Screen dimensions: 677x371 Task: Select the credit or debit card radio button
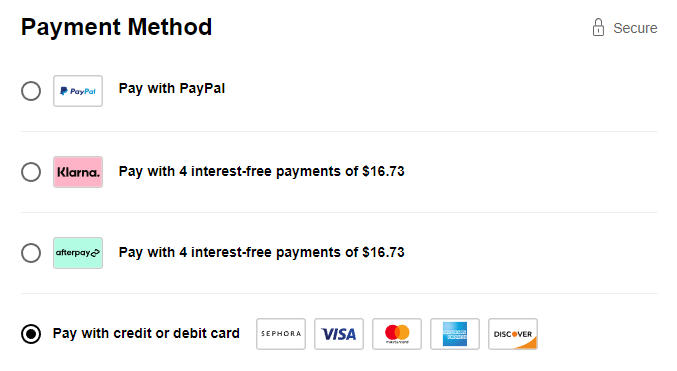pos(31,334)
